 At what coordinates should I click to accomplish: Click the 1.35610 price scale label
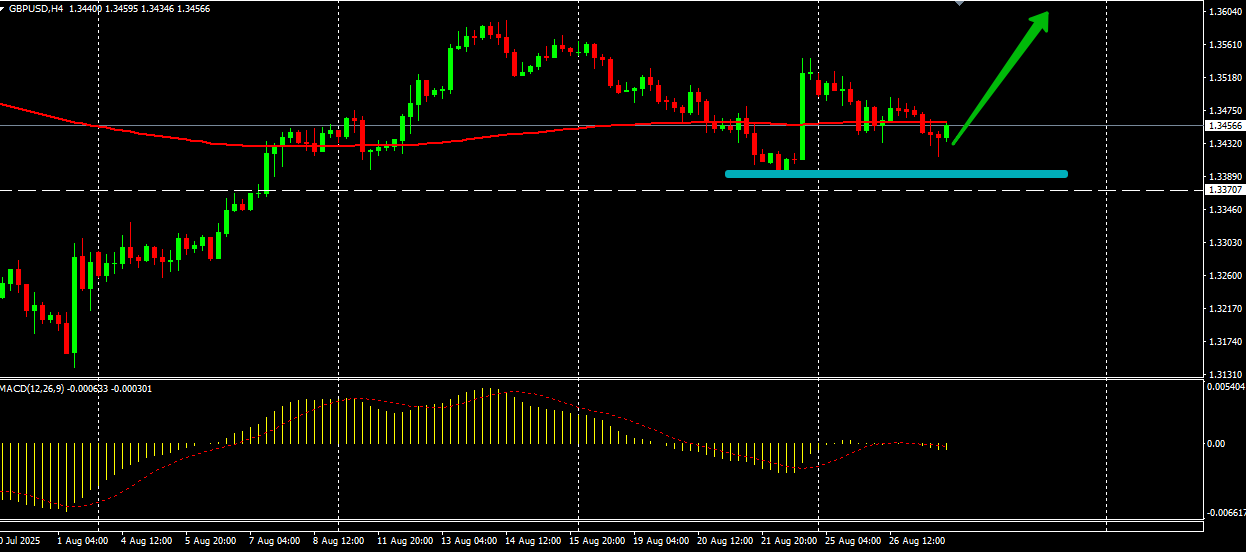[1224, 45]
